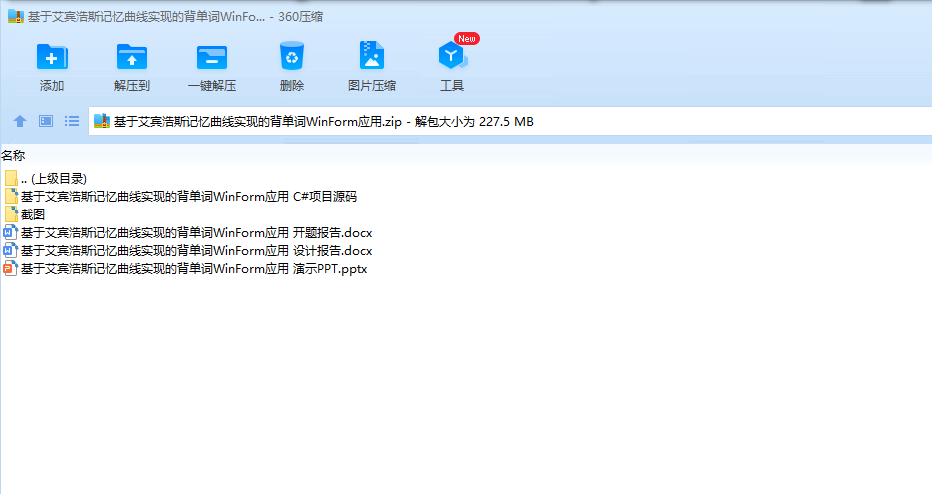Click the folder icon of 截图
This screenshot has height=494, width=932.
point(10,214)
